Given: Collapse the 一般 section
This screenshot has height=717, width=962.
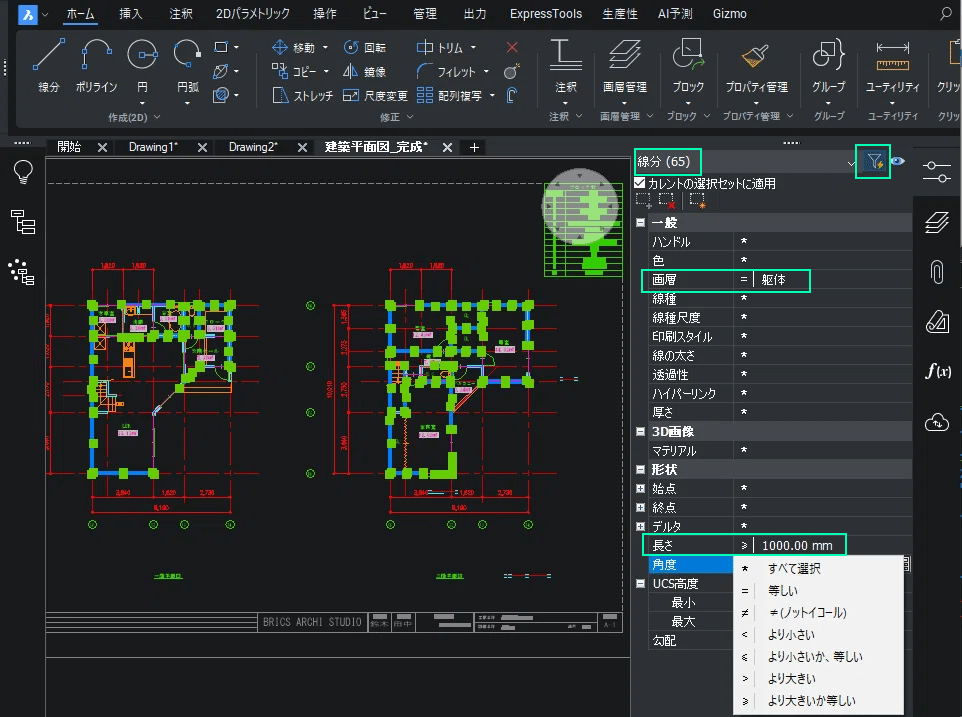Looking at the screenshot, I should 640,223.
